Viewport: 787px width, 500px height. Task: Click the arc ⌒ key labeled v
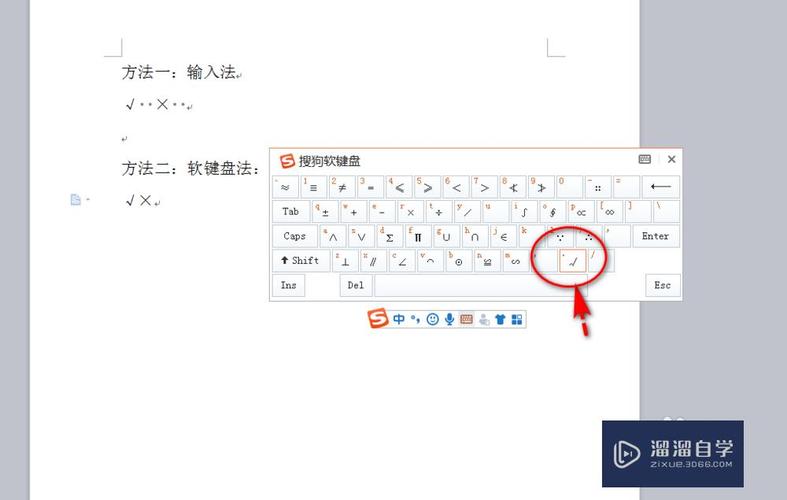click(431, 261)
